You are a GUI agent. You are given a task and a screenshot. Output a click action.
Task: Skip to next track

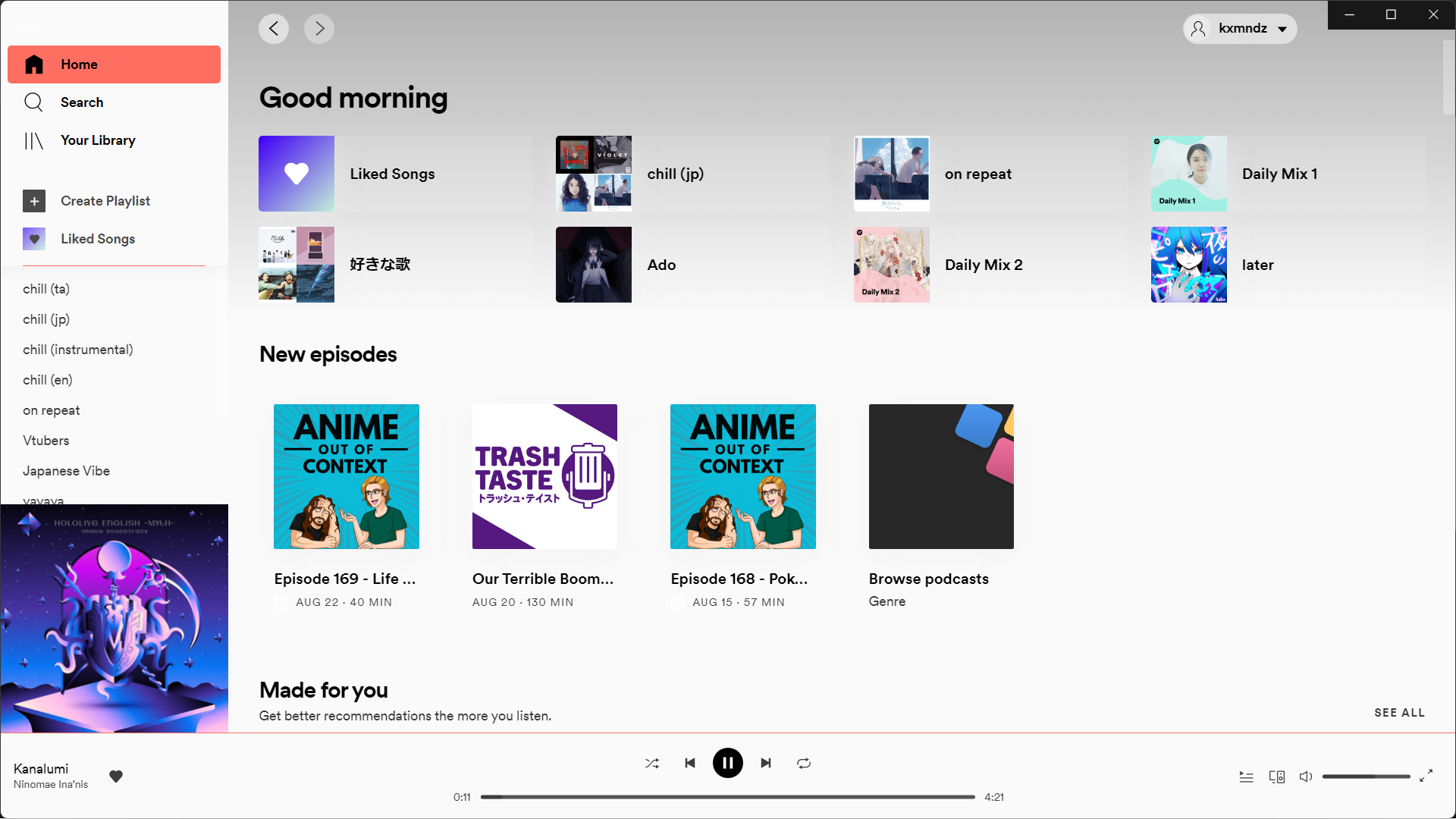click(766, 763)
